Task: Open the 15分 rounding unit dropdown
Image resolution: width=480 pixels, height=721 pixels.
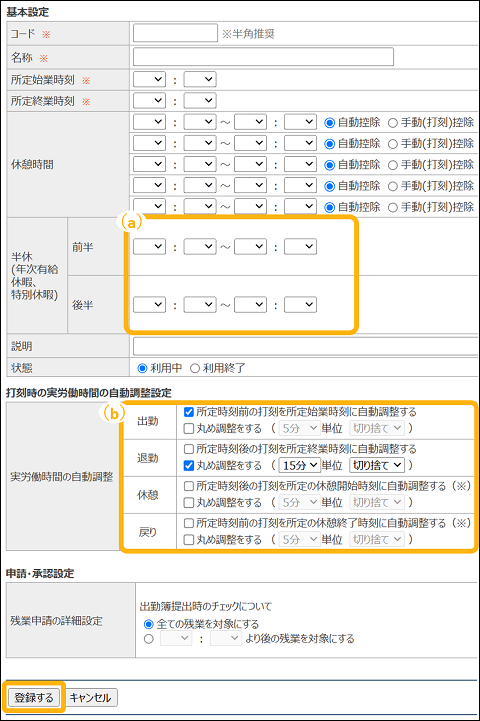Action: 300,465
